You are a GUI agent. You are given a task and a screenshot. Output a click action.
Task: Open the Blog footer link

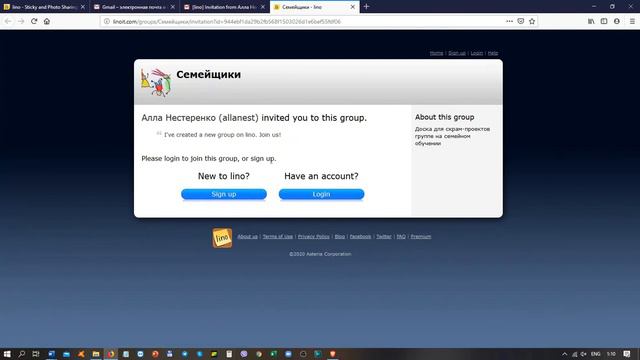340,237
